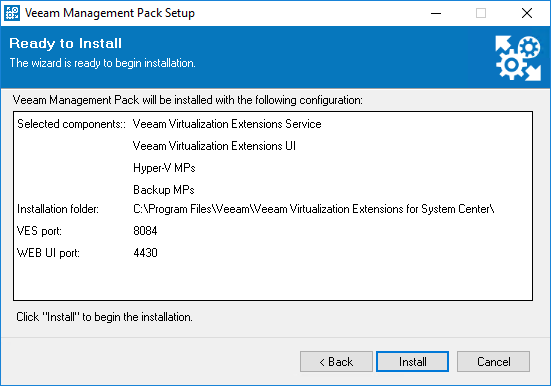Select 'Veeam Virtualization Extensions UI' line
Viewport: 551px width, 386px height.
[x=214, y=146]
